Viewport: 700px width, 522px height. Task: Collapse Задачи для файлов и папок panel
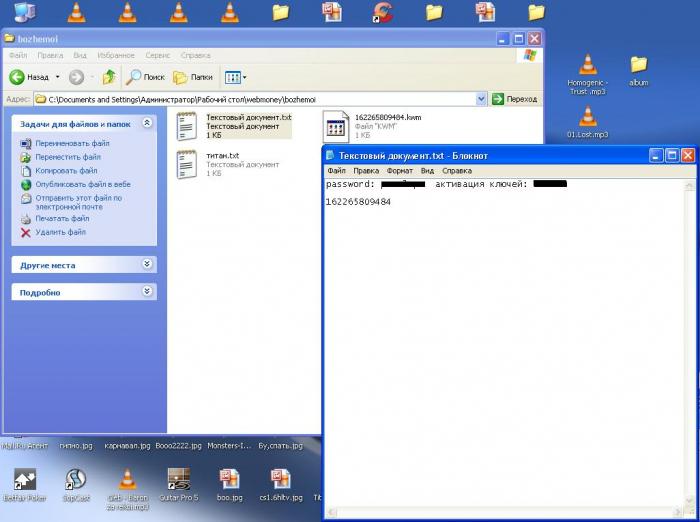point(147,123)
